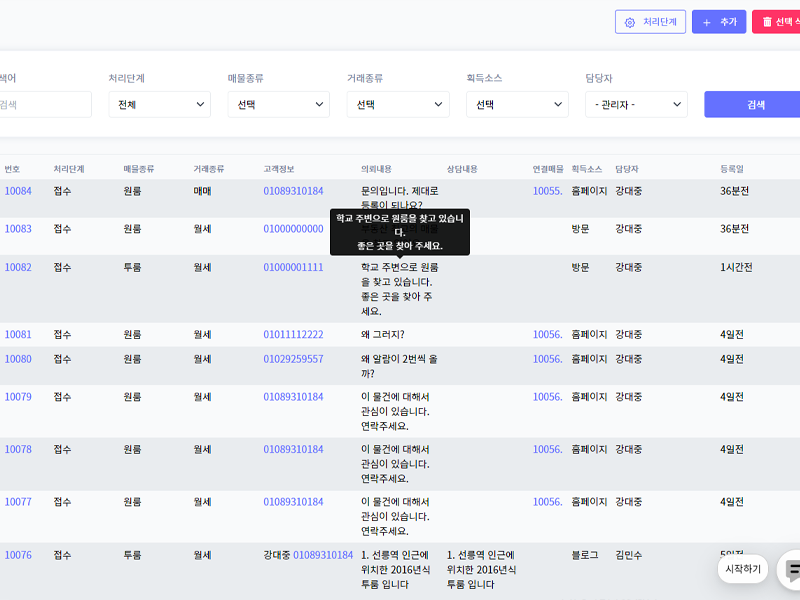Open request number 10081
Viewport: 800px width, 600px height.
(x=18, y=335)
